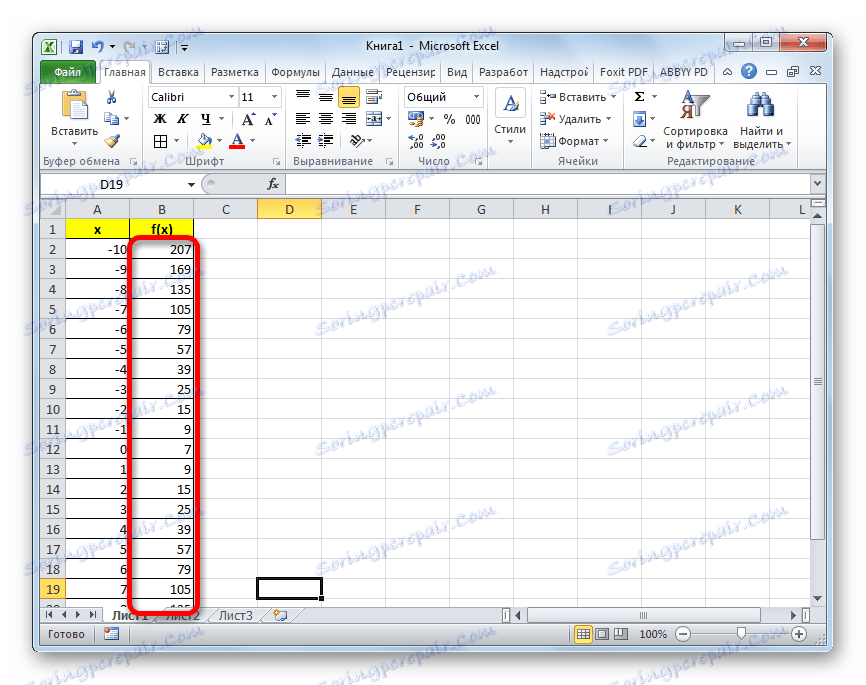Image resolution: width=866 pixels, height=685 pixels.
Task: Adjust the zoom slider handle
Action: click(741, 633)
